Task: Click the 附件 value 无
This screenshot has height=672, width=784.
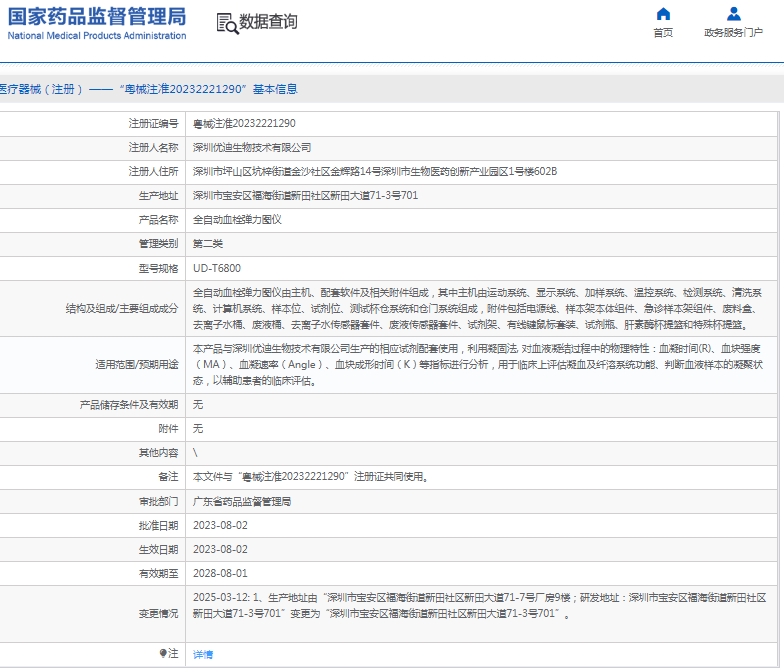Action: pyautogui.click(x=198, y=428)
